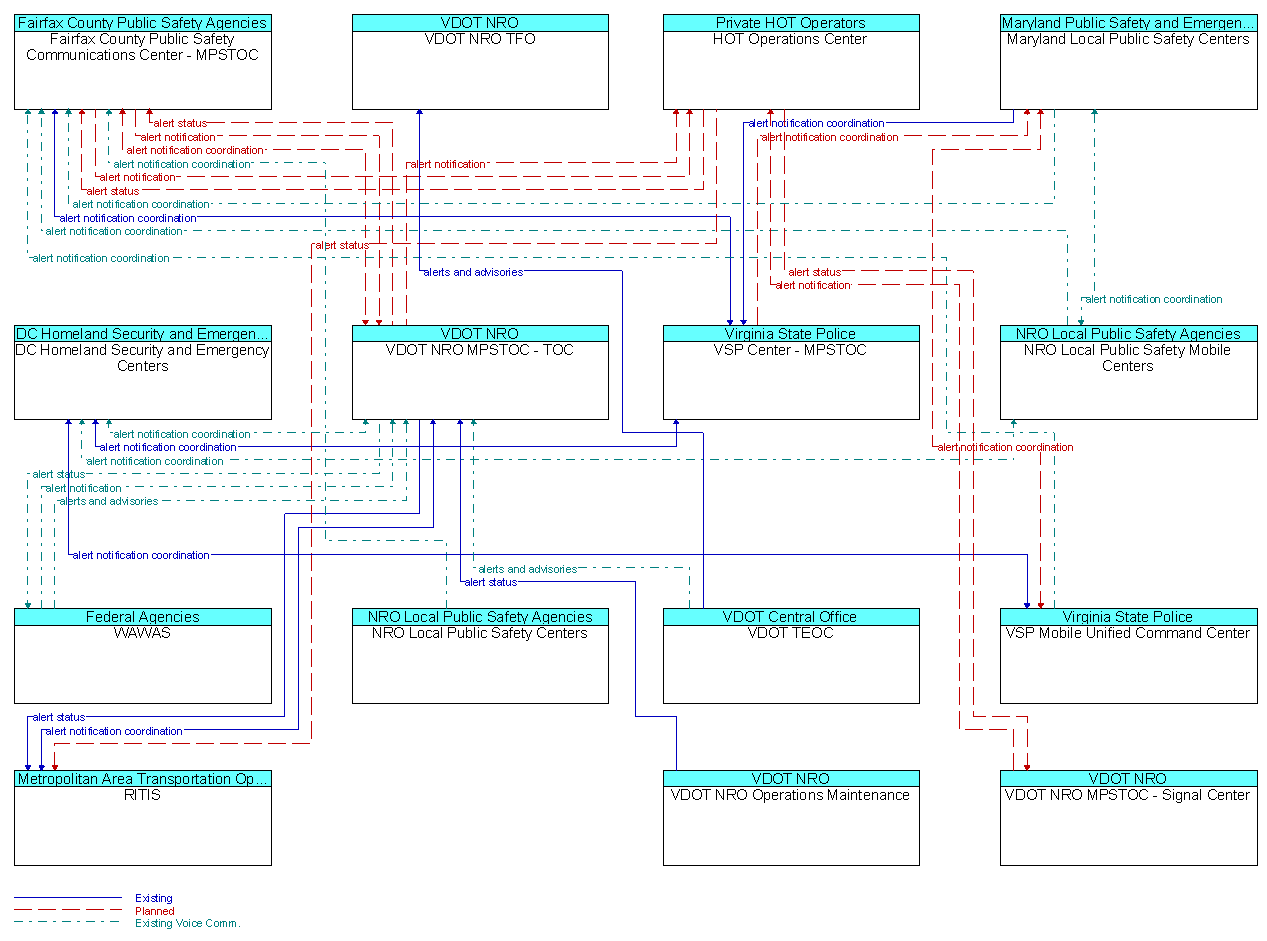Screen dimensions: 1267x941
Task: Click DC Homeland Security and Emergency Centers box
Action: coord(142,373)
